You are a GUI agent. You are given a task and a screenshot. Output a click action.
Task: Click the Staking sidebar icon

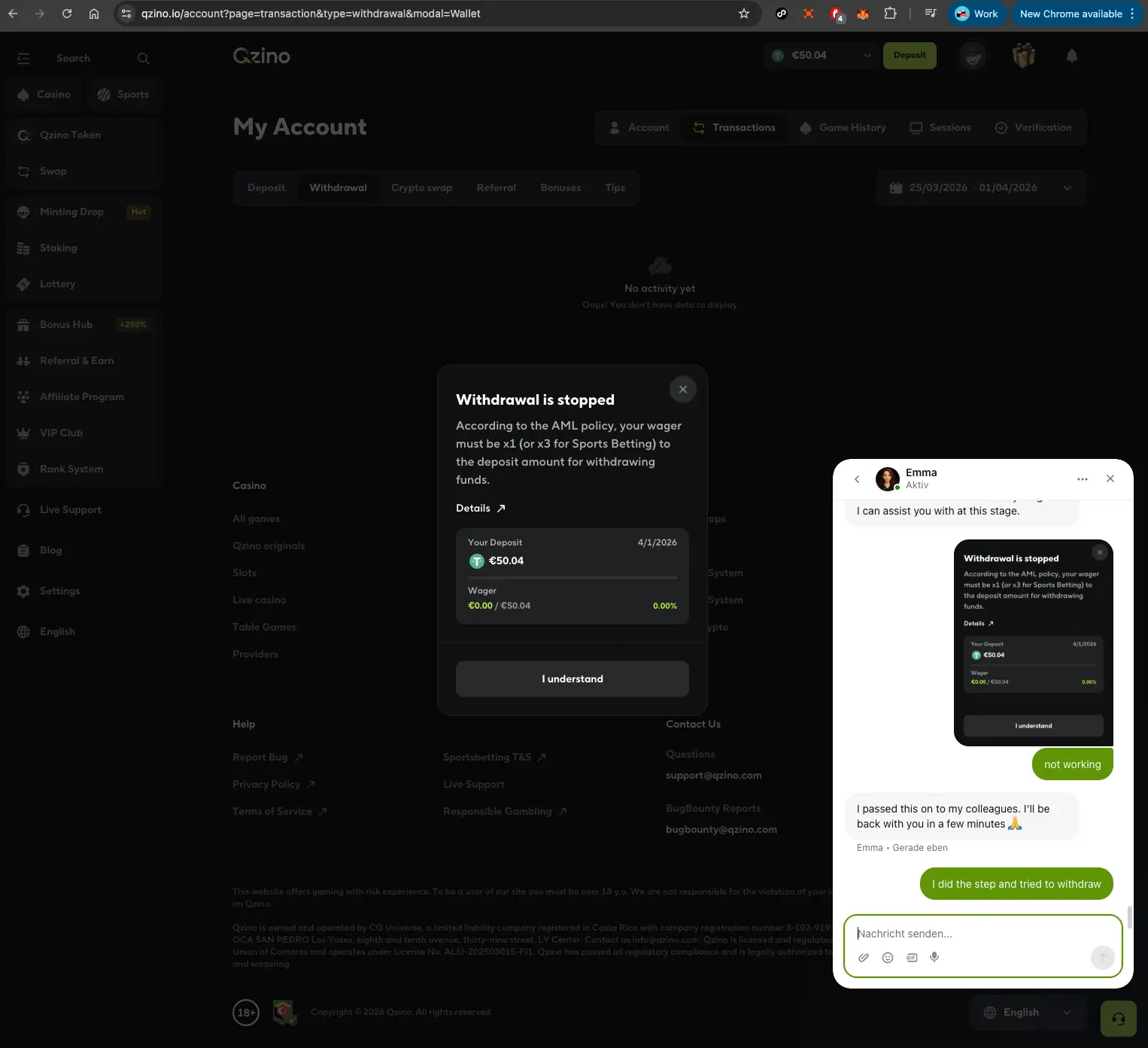pos(23,248)
